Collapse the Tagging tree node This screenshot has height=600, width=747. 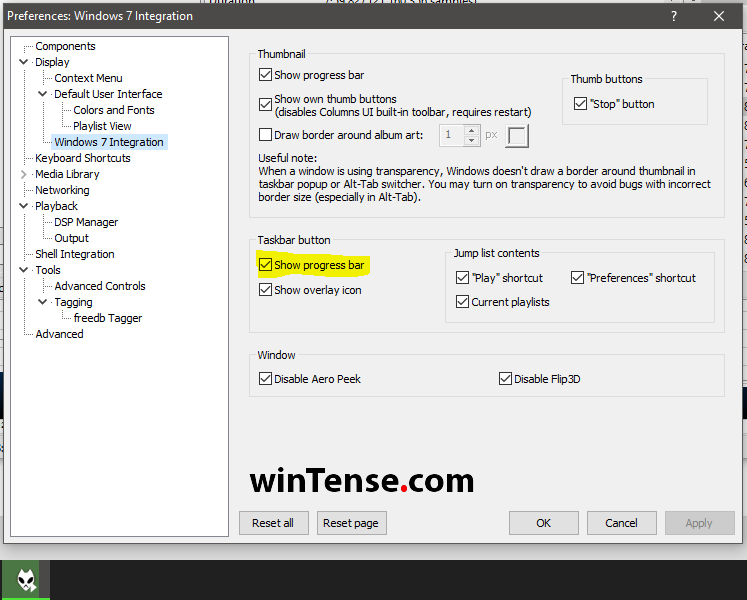point(42,302)
